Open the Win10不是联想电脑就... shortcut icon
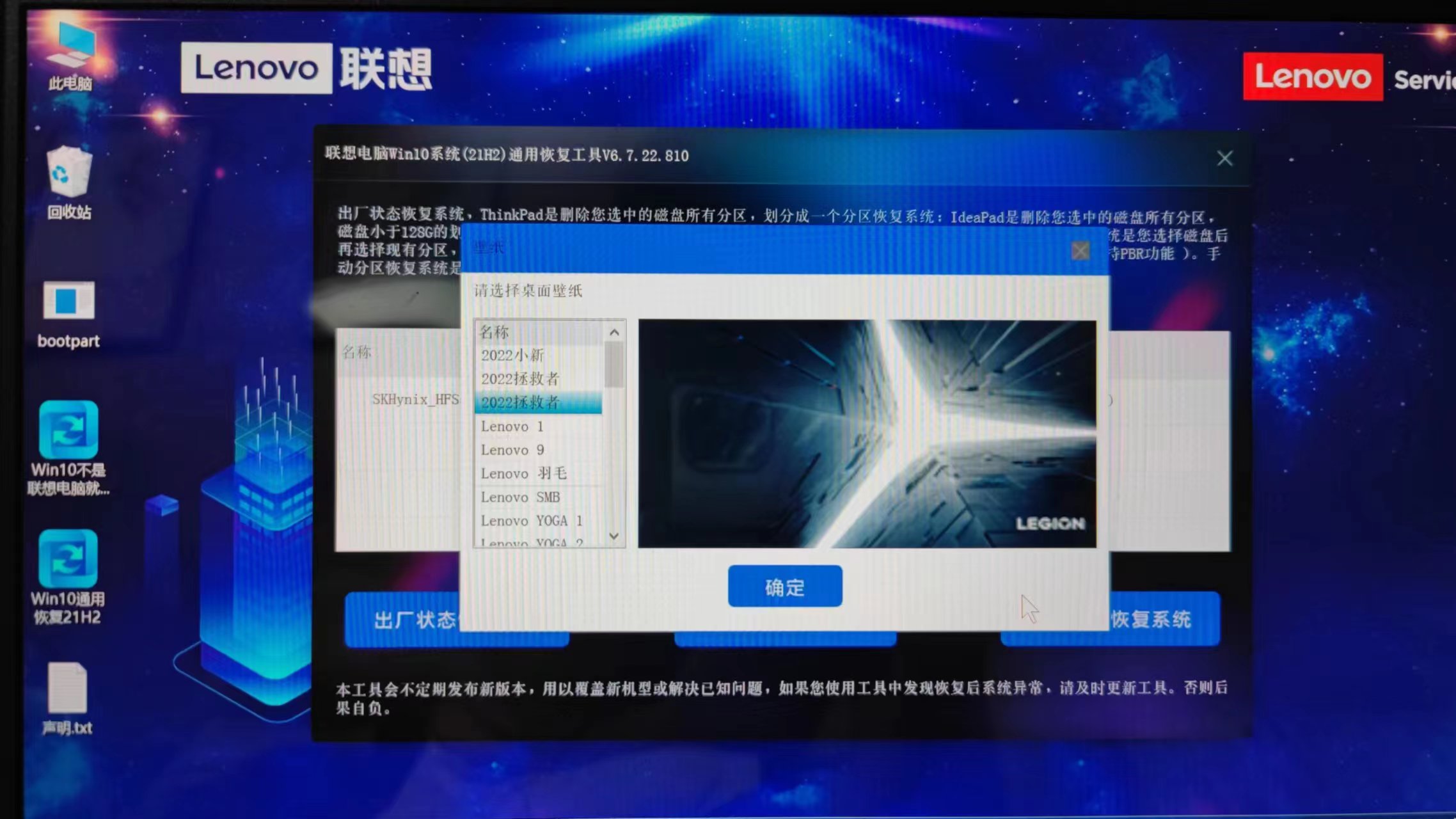Image resolution: width=1456 pixels, height=819 pixels. [x=68, y=448]
